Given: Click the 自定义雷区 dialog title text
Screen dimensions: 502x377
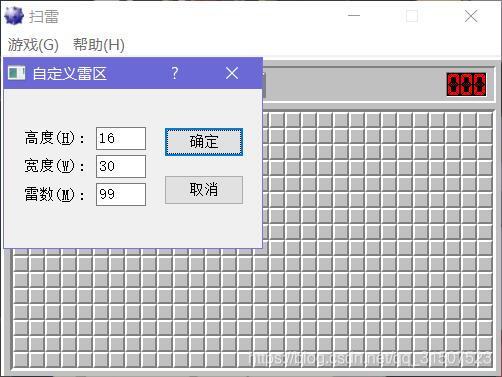Looking at the screenshot, I should (x=70, y=73).
